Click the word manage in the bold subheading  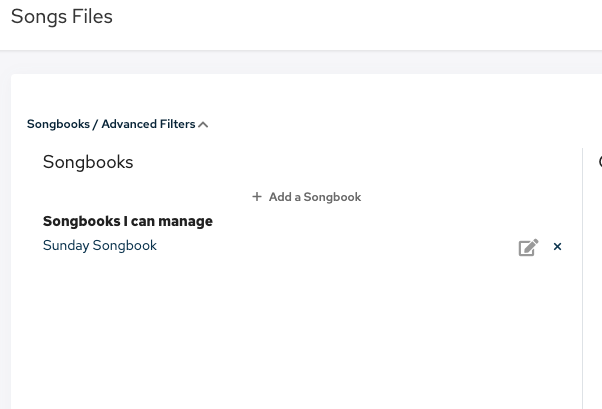tap(187, 221)
